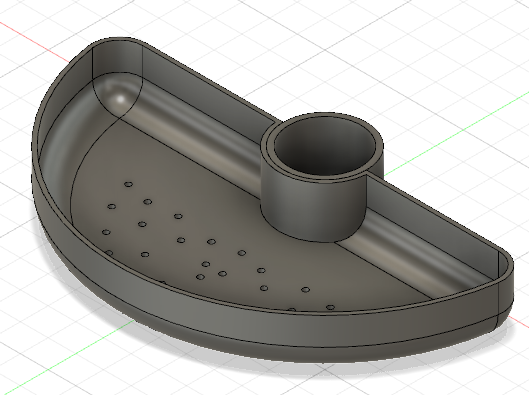The height and width of the screenshot is (395, 529).
Task: Click the rightmost small drain hole on the floor
Action: pyautogui.click(x=331, y=307)
